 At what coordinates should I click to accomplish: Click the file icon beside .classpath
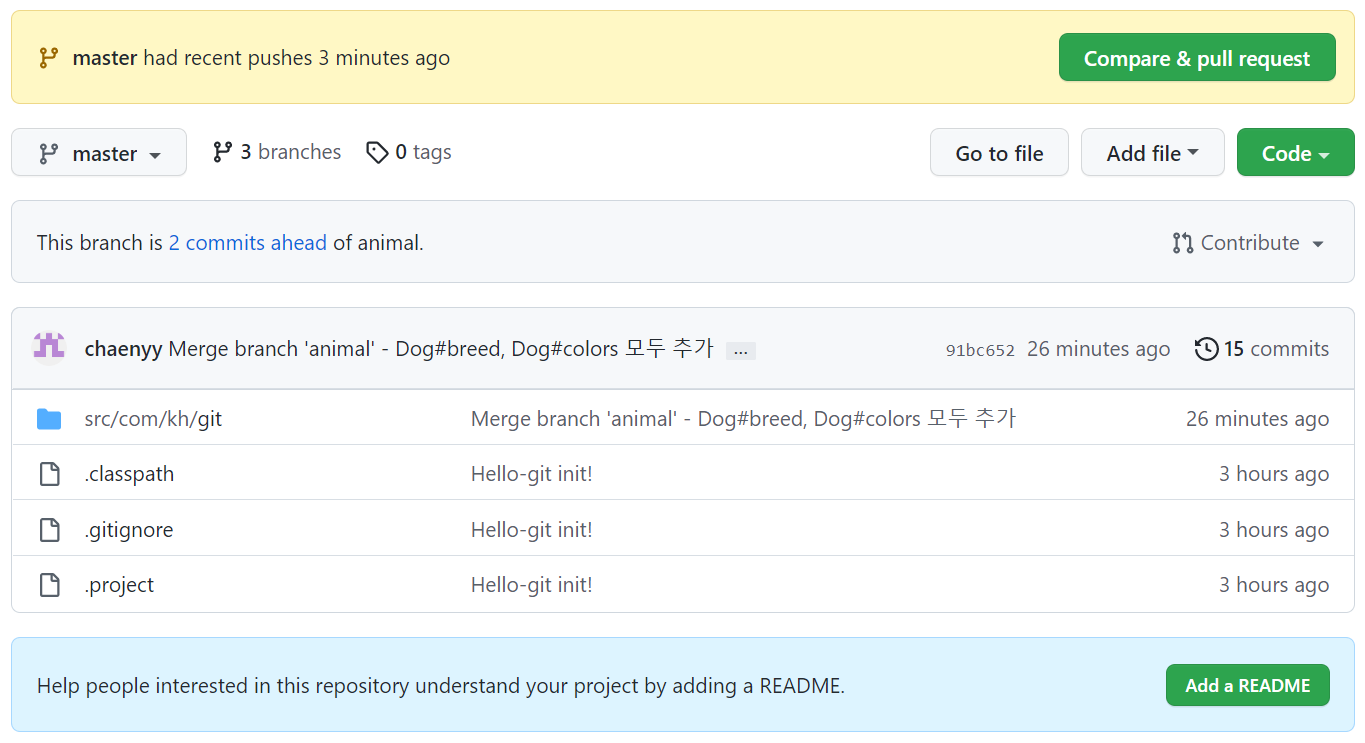pyautogui.click(x=49, y=474)
